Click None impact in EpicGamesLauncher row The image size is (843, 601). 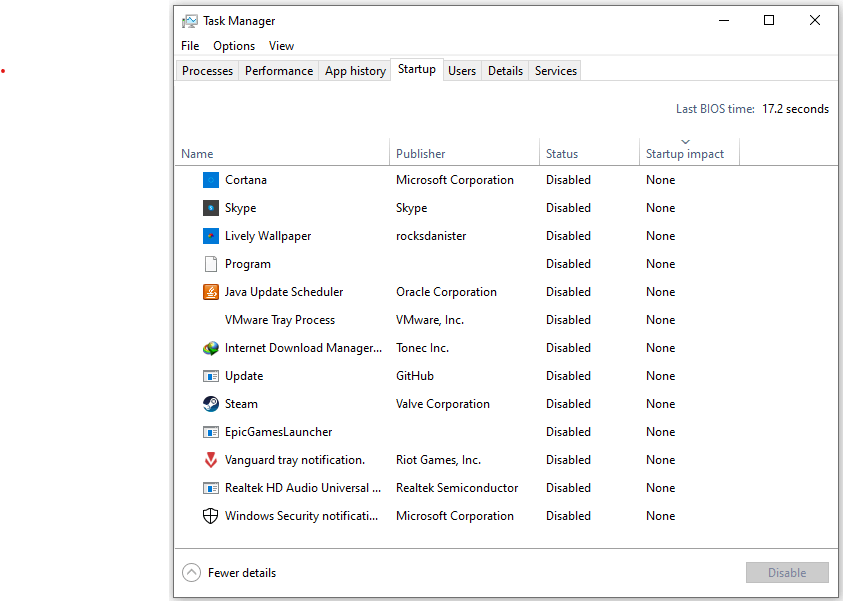[660, 432]
